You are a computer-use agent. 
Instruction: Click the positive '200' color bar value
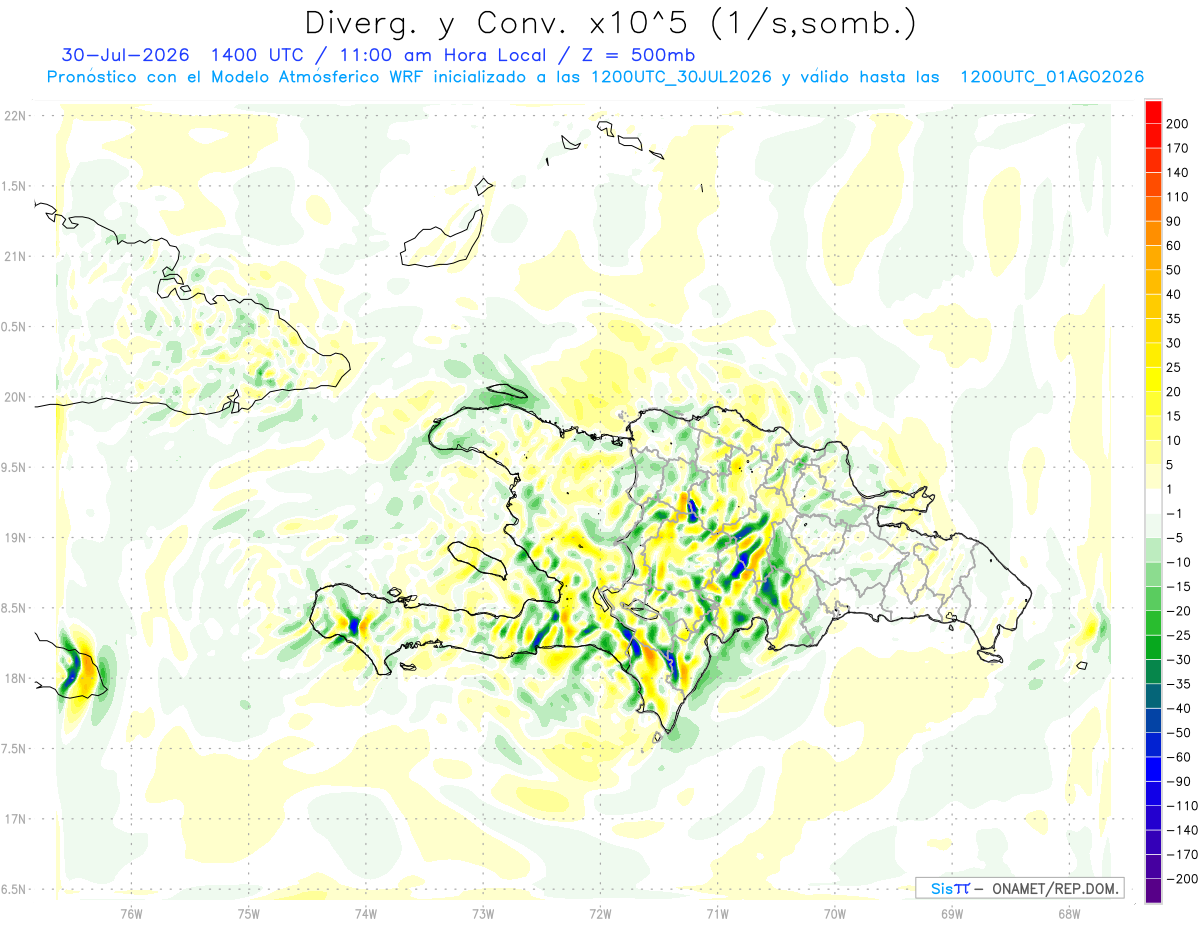(1178, 124)
